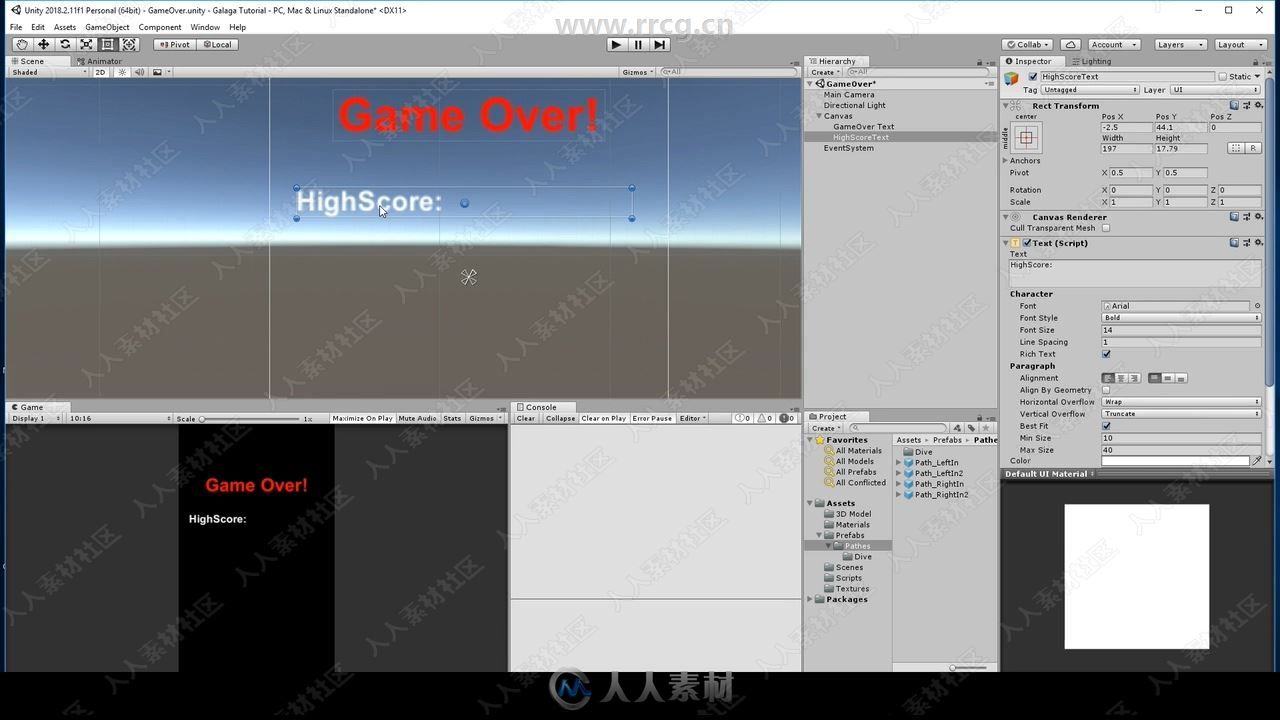Select center horizontal text alignment
Viewport: 1280px width, 720px height.
(x=1121, y=378)
